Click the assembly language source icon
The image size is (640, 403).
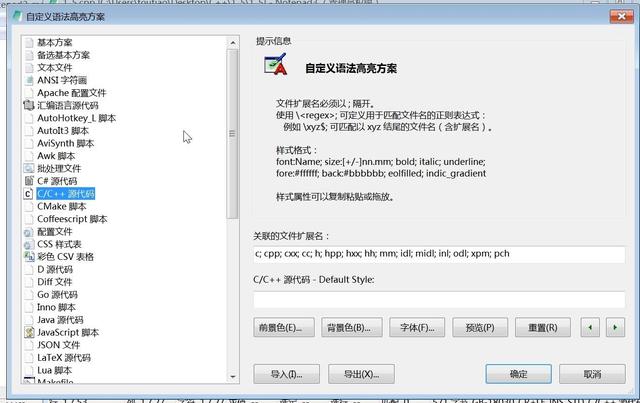[x=29, y=105]
